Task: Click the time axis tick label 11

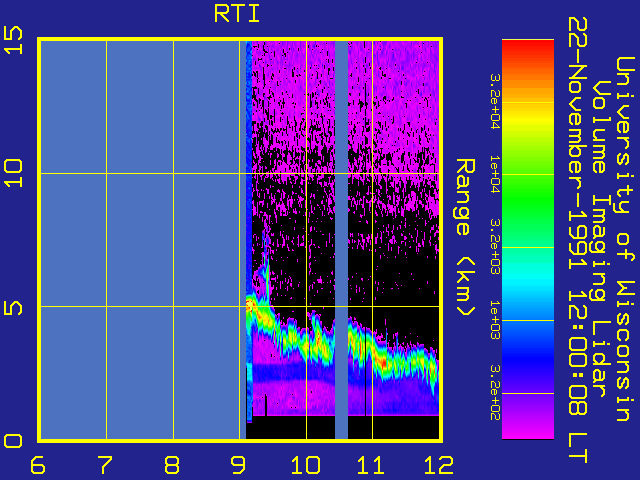Action: pyautogui.click(x=371, y=465)
